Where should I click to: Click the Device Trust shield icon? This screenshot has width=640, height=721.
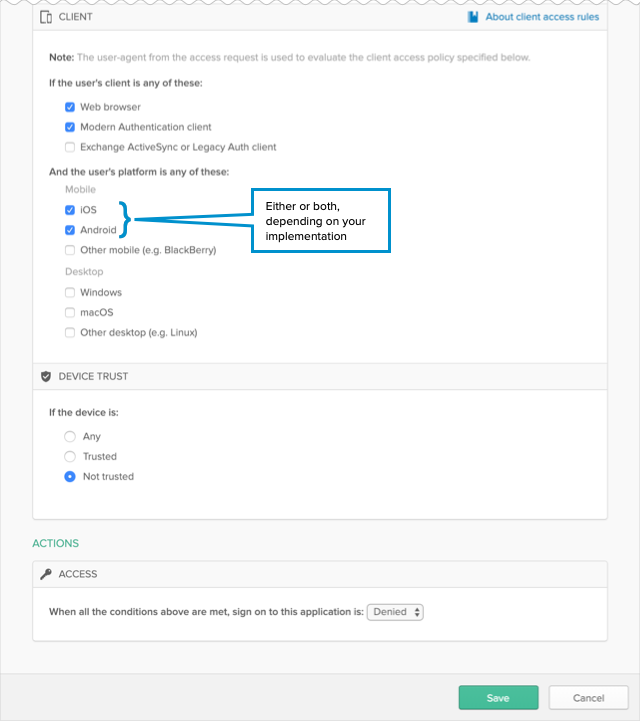46,377
